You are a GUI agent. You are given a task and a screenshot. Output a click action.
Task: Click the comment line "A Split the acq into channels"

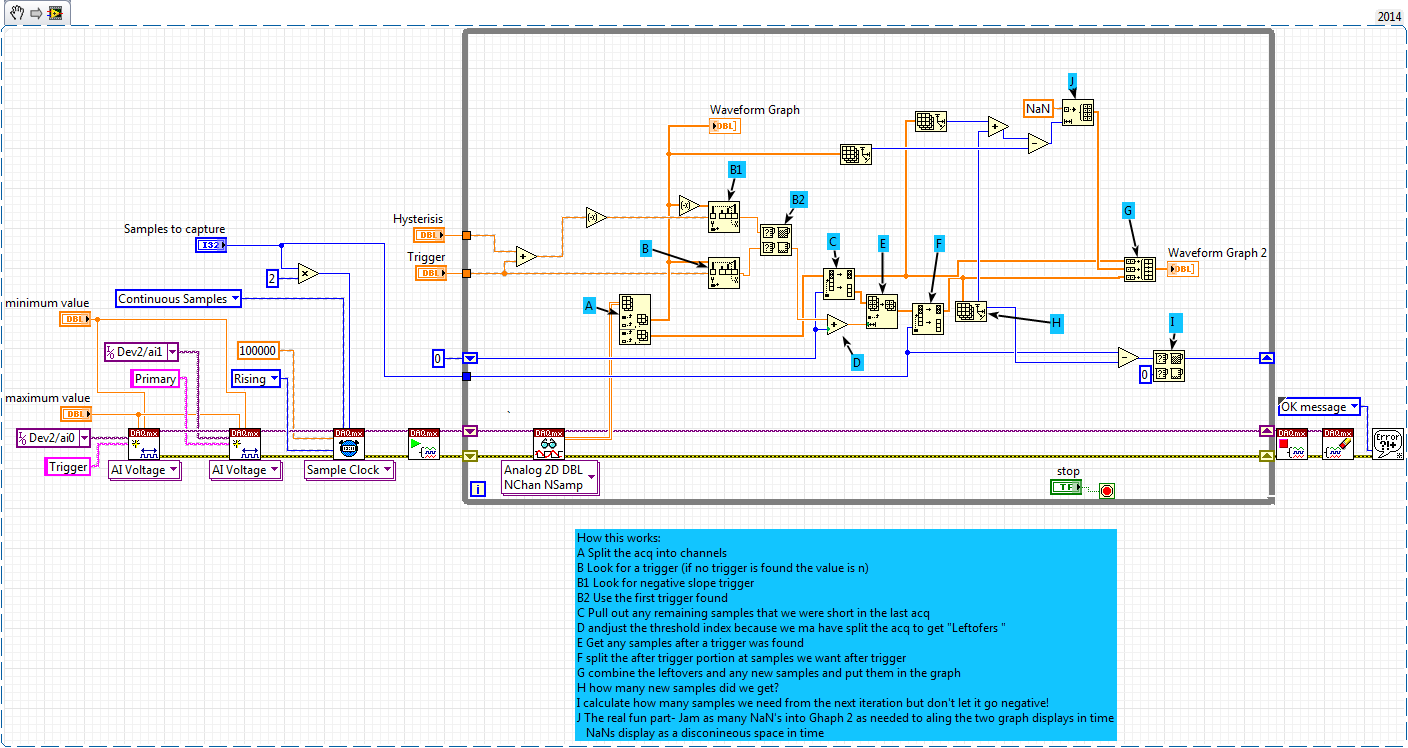(652, 553)
